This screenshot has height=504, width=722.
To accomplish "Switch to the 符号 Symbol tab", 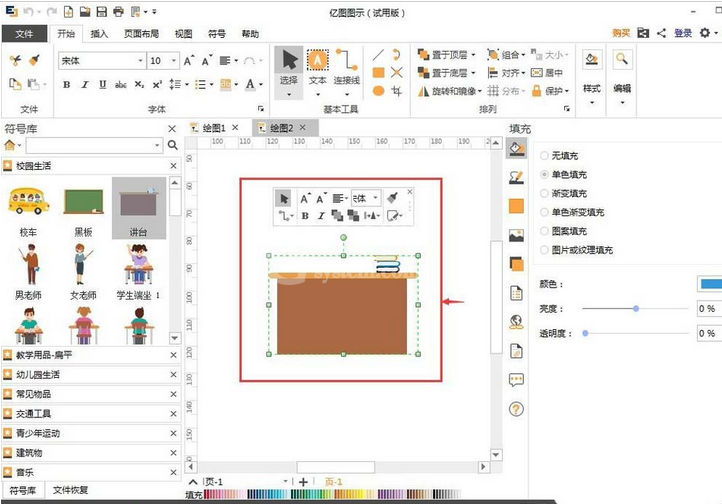I will (x=217, y=34).
